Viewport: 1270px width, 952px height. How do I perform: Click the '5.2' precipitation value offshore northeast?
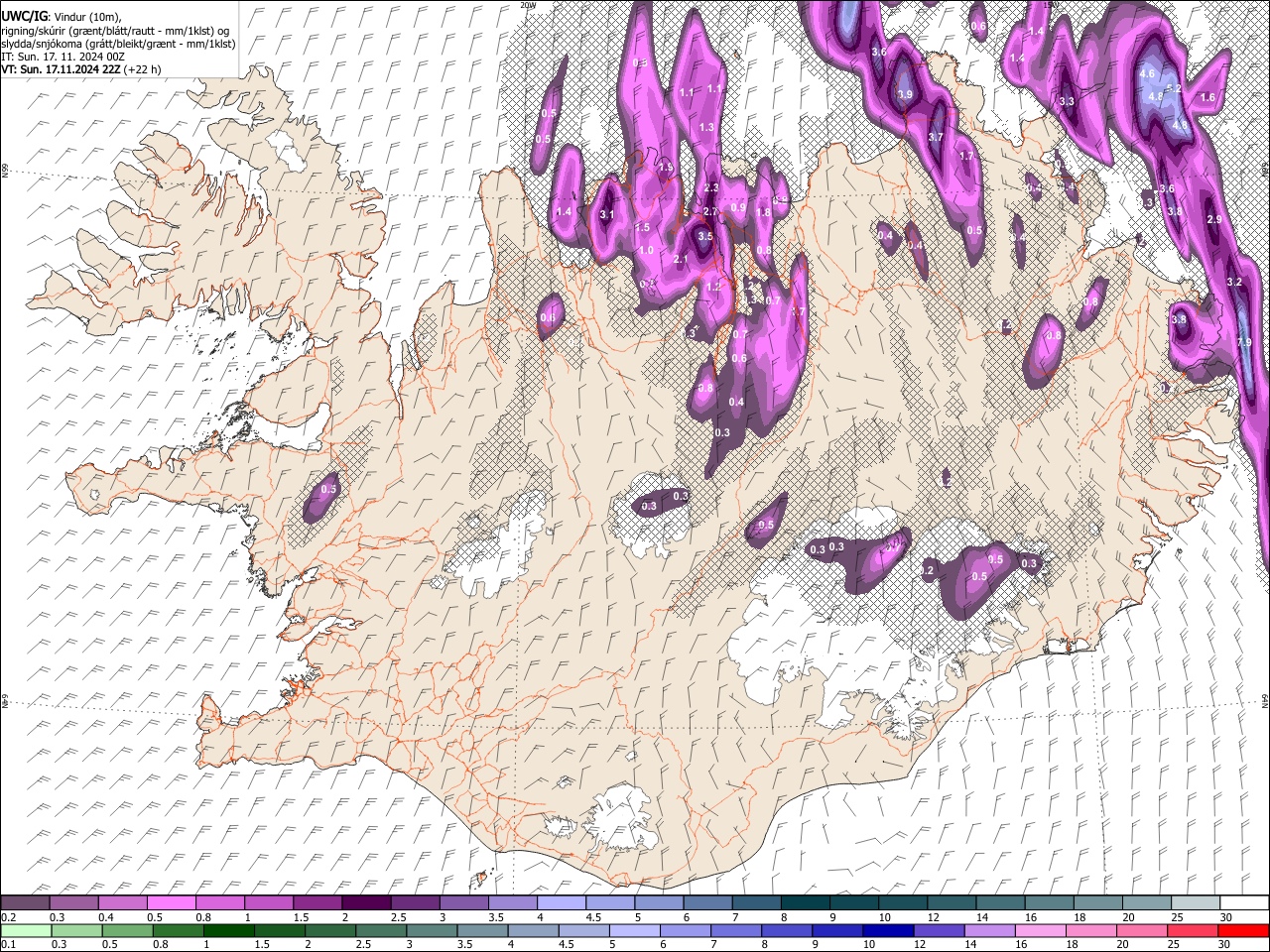pyautogui.click(x=1174, y=88)
